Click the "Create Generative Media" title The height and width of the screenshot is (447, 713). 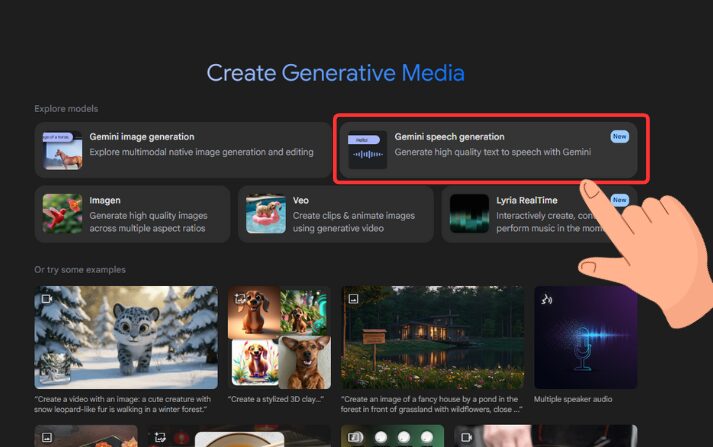[336, 73]
